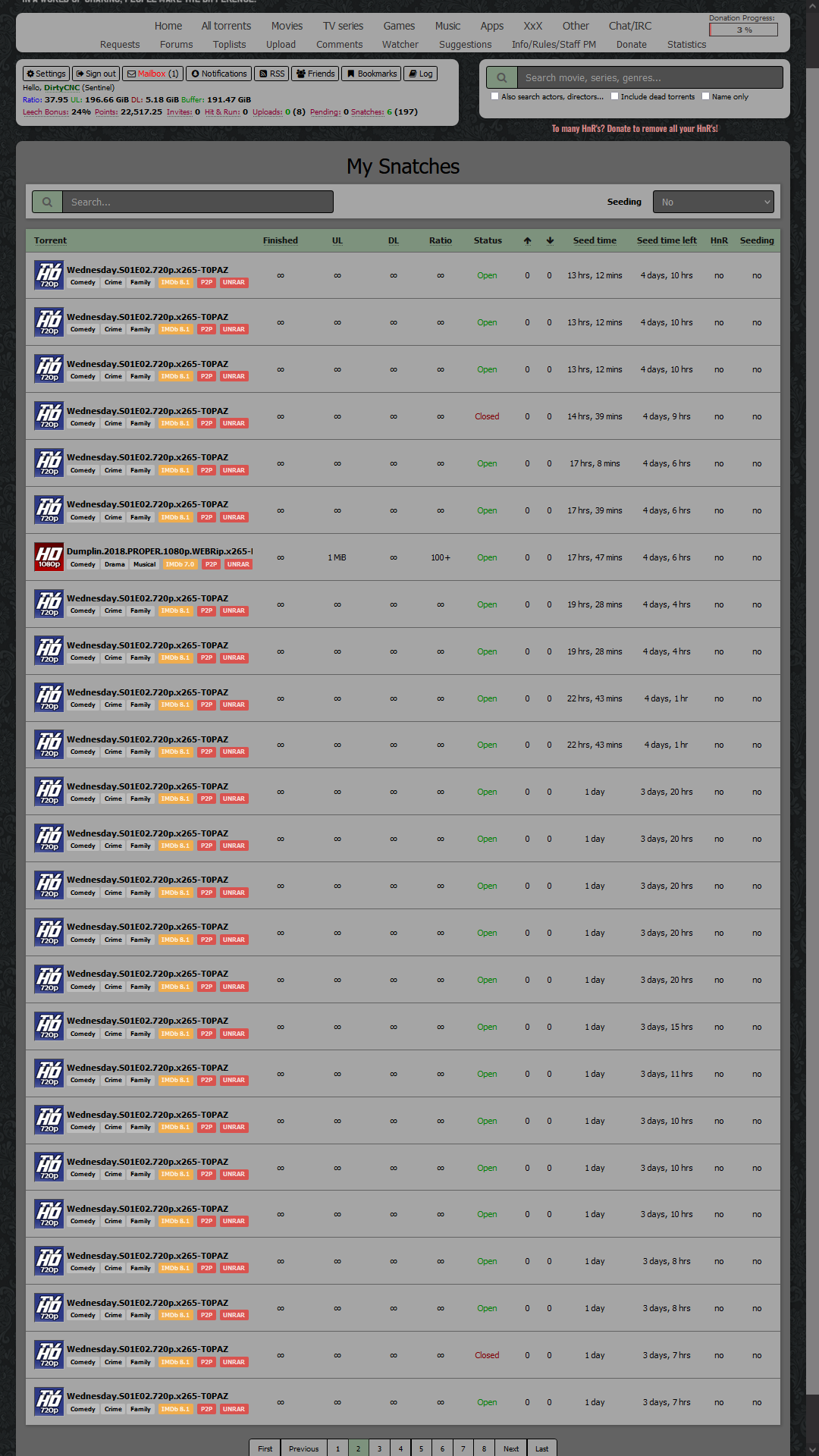Viewport: 819px width, 1456px height.
Task: Open All torrents menu
Action: point(226,26)
